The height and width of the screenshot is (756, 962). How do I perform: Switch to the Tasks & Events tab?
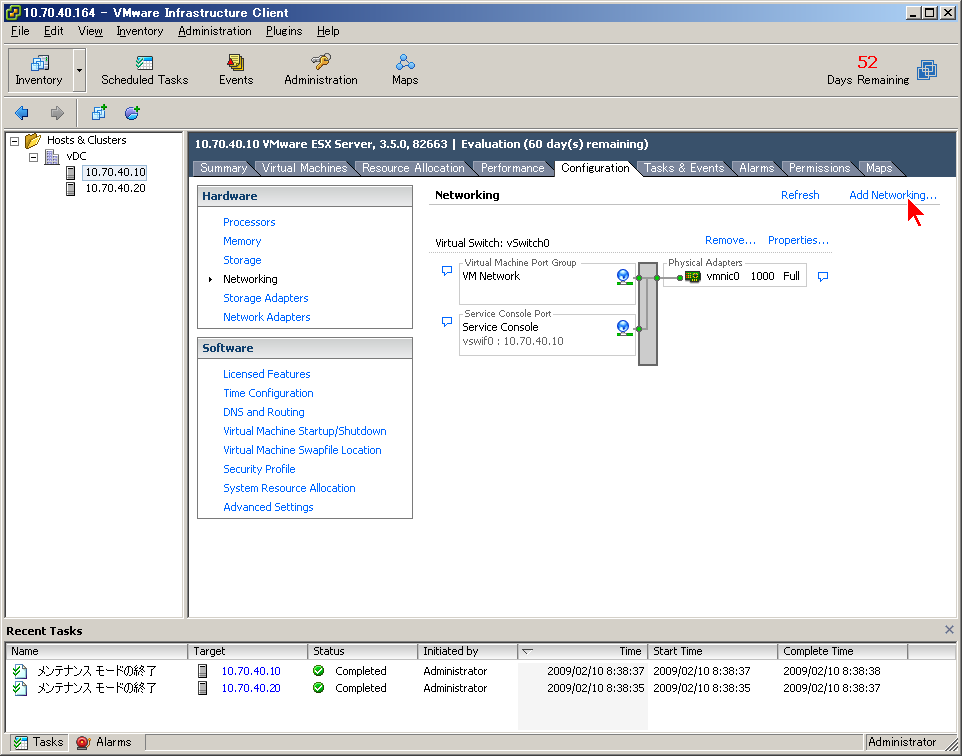[x=684, y=168]
